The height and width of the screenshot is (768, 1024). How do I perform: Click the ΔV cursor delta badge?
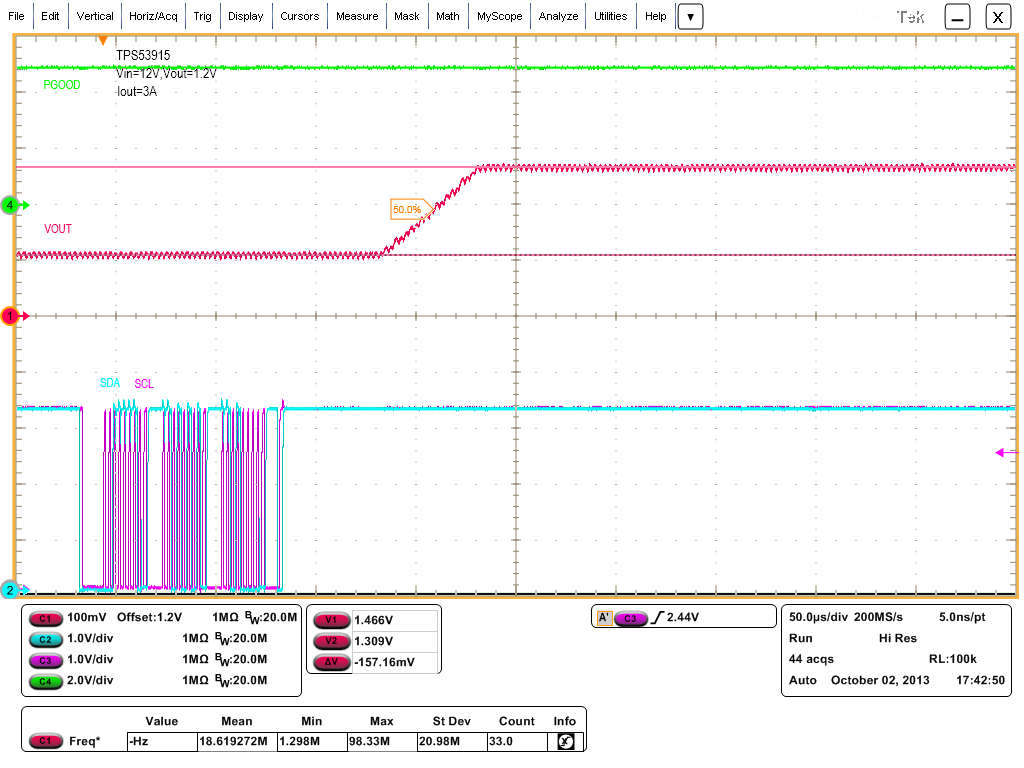[x=331, y=662]
